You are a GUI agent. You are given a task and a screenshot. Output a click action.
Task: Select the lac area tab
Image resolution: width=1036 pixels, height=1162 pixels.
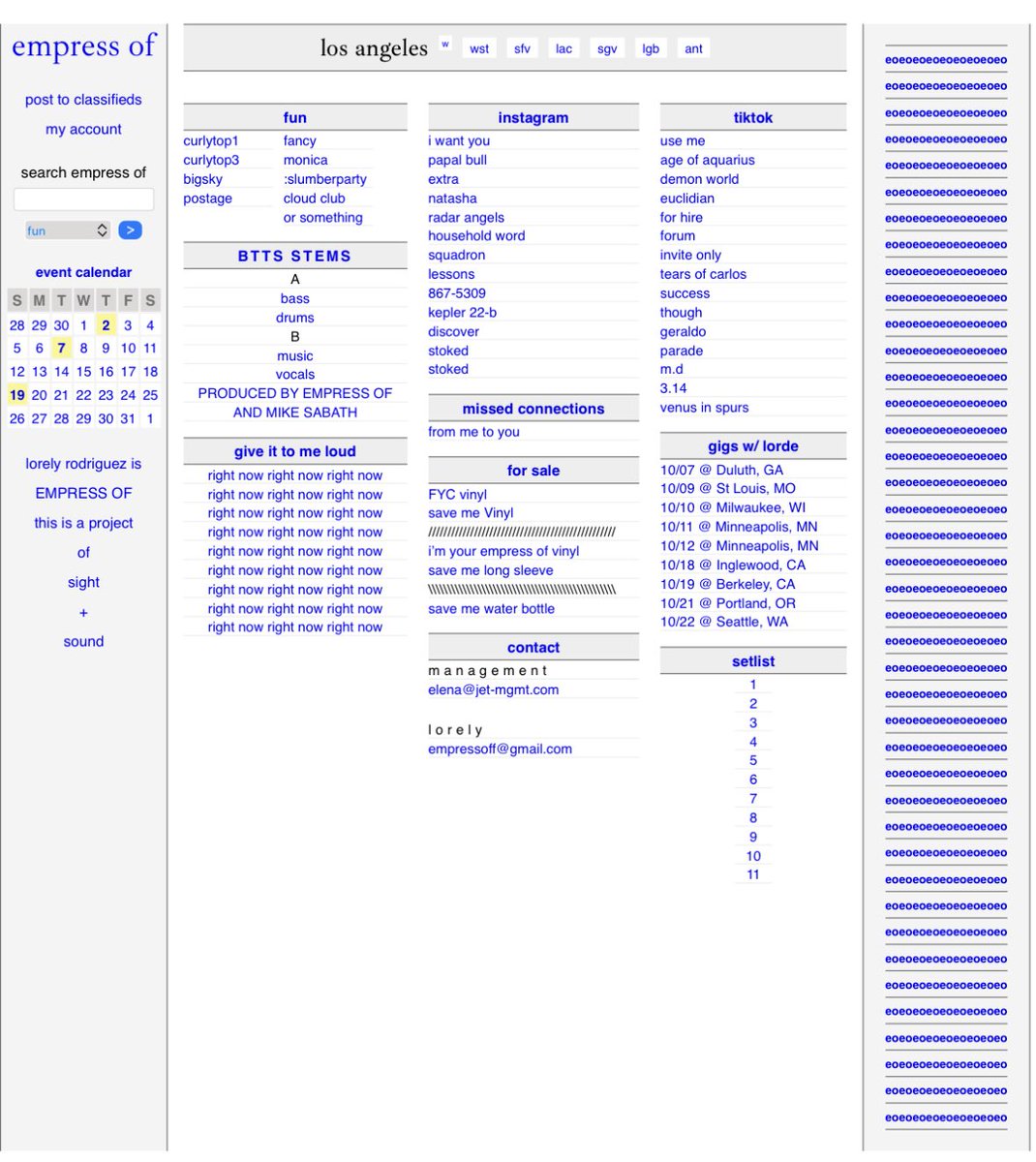564,48
